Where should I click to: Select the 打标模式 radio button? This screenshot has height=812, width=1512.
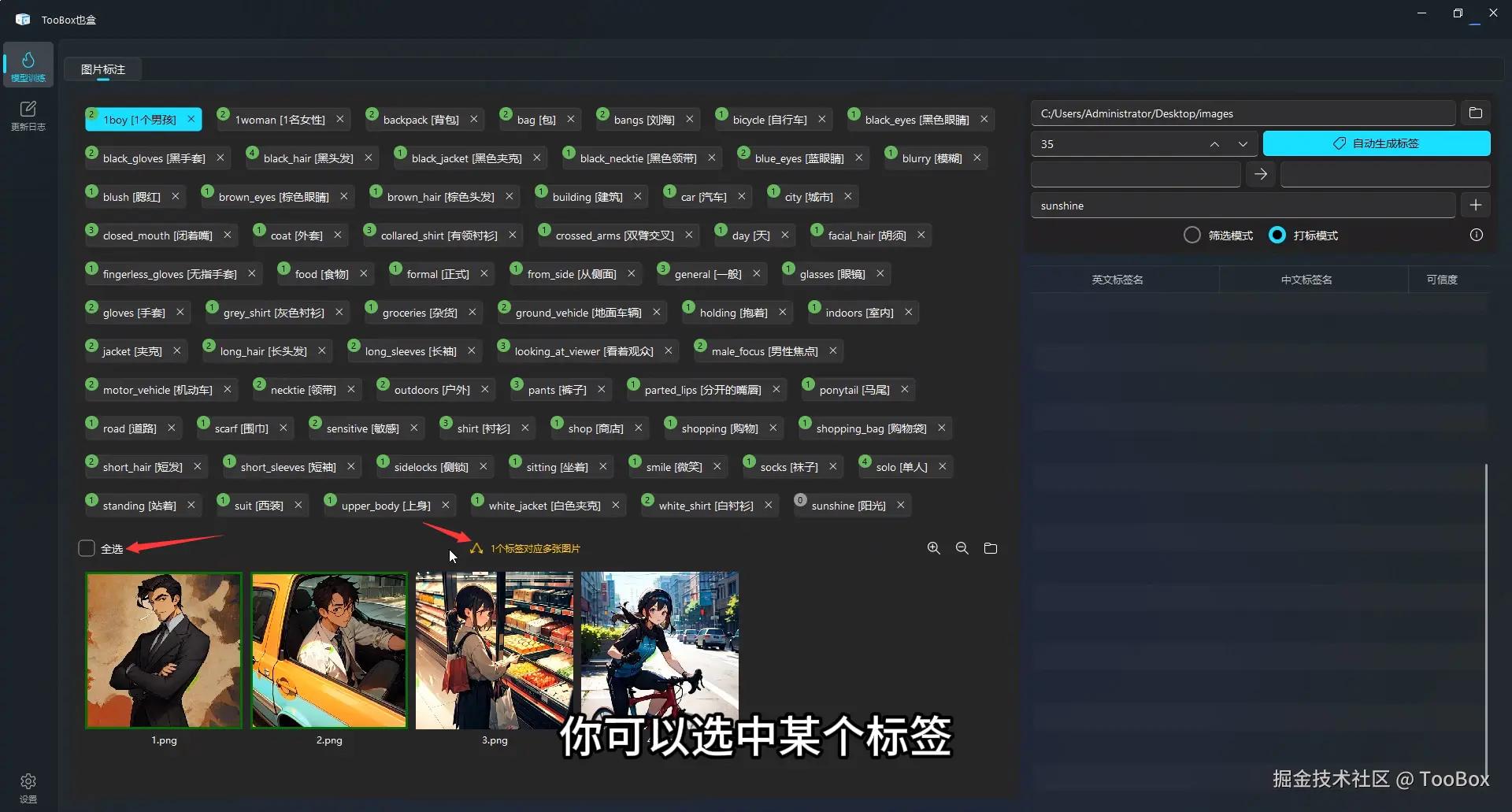(x=1277, y=235)
